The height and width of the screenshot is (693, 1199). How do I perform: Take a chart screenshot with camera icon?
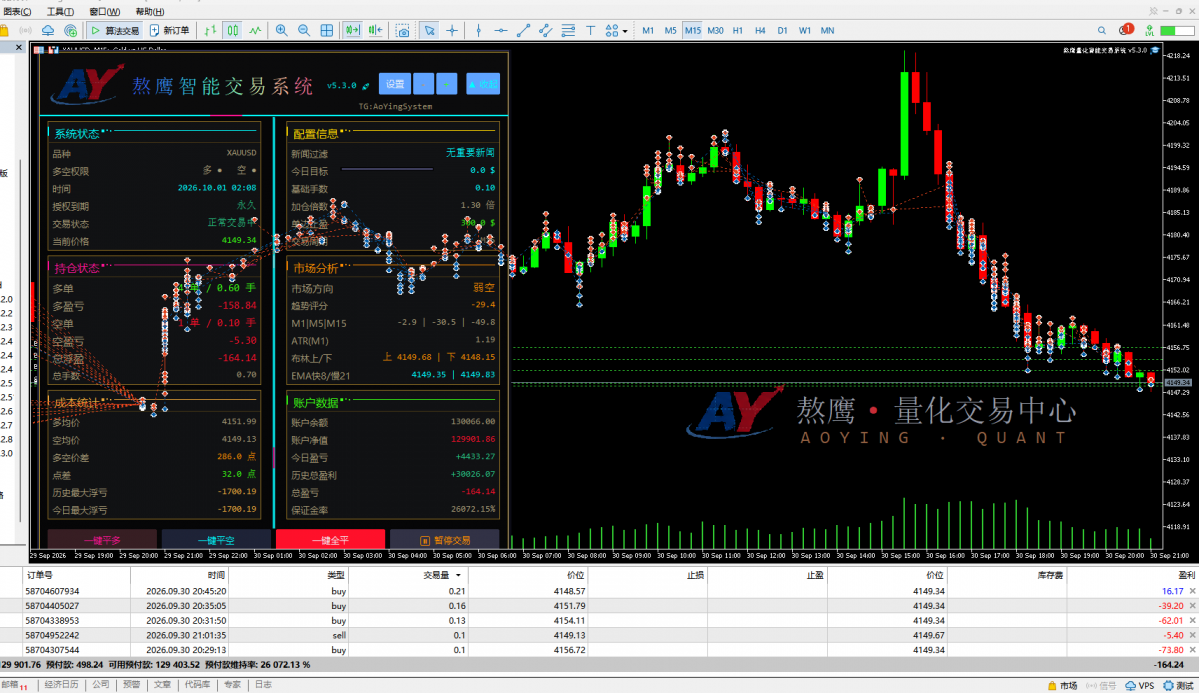click(402, 31)
